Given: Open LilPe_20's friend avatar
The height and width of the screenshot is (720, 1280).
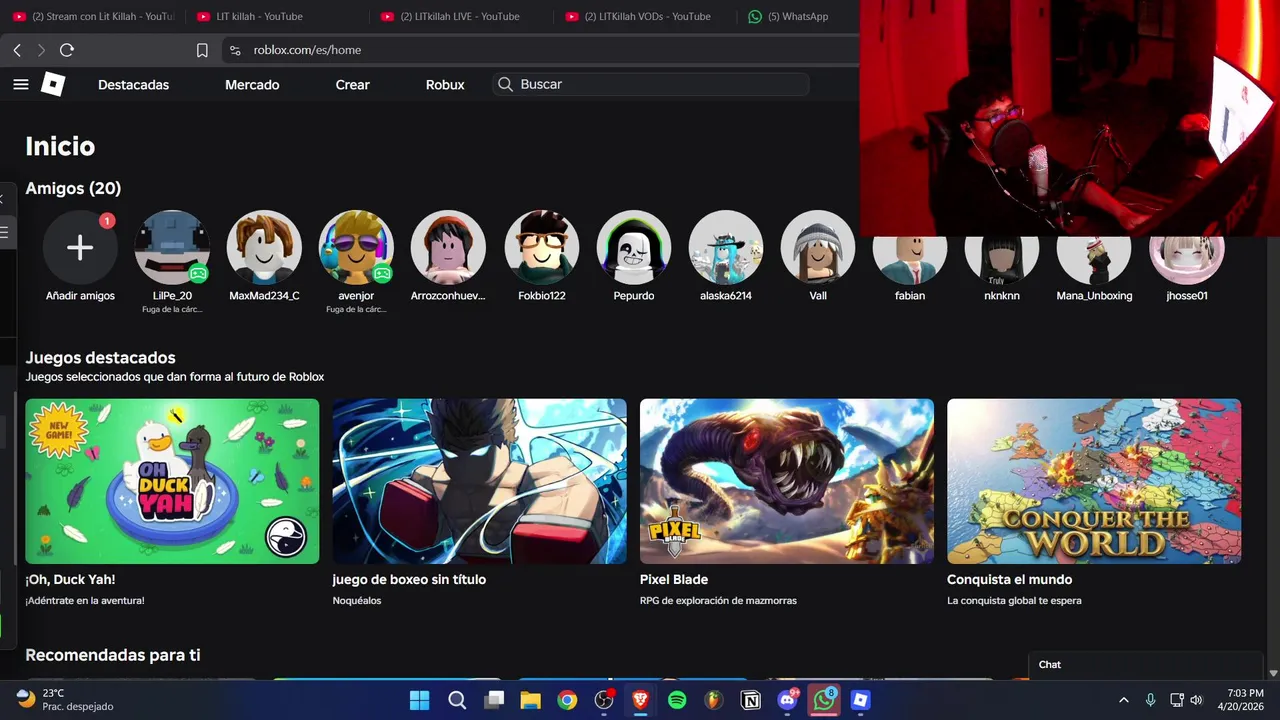Looking at the screenshot, I should (x=172, y=247).
